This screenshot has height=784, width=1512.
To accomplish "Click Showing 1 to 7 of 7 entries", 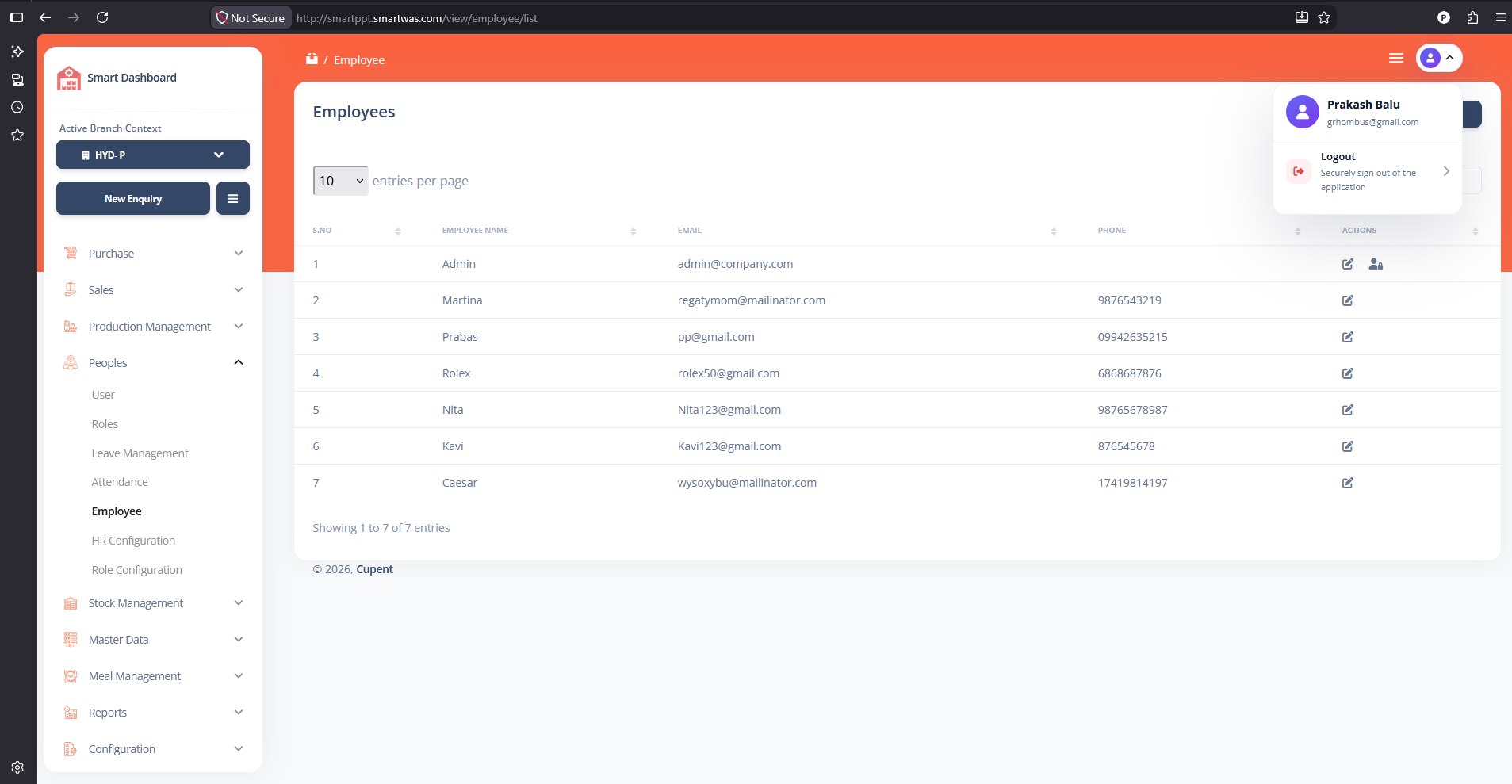I will click(x=381, y=528).
